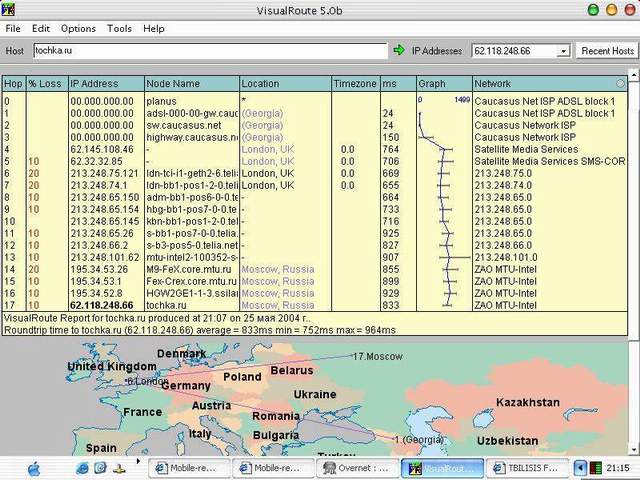Viewport: 640px width, 480px height.
Task: Click the % Loss column header
Action: [47, 84]
